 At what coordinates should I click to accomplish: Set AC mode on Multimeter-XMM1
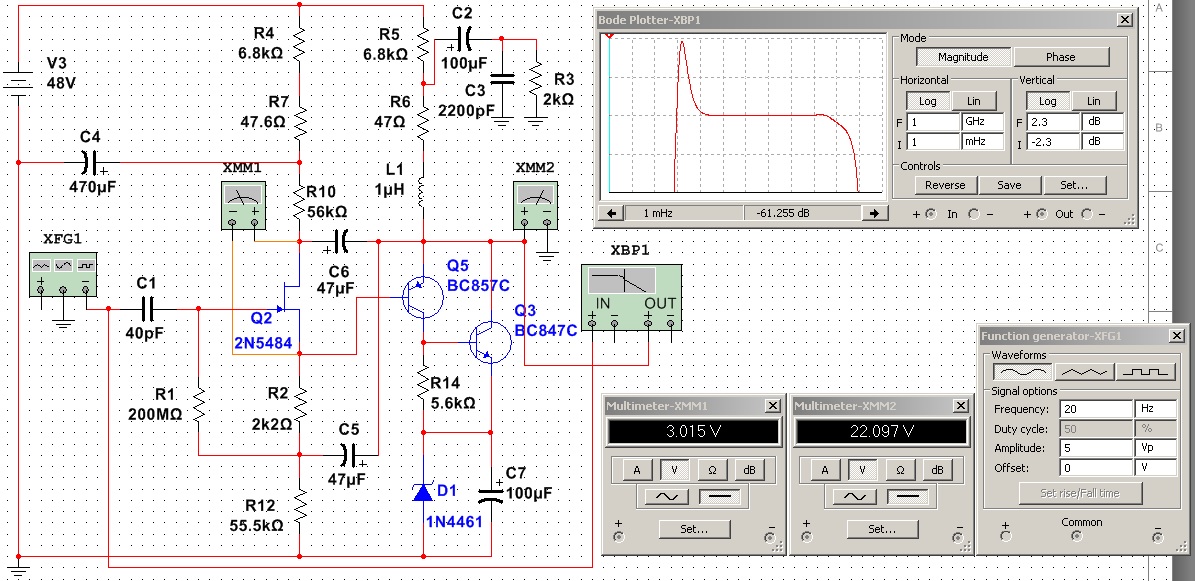pos(667,497)
